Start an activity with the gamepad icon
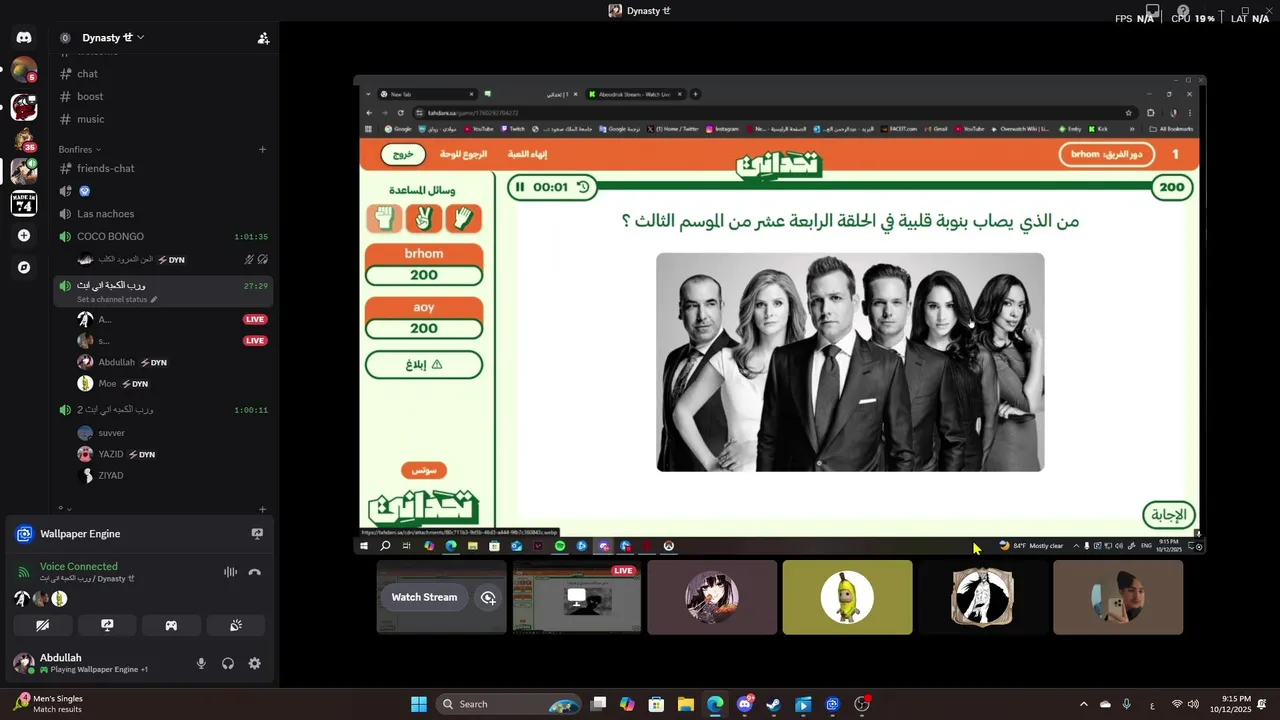Viewport: 1280px width, 720px height. pos(171,625)
